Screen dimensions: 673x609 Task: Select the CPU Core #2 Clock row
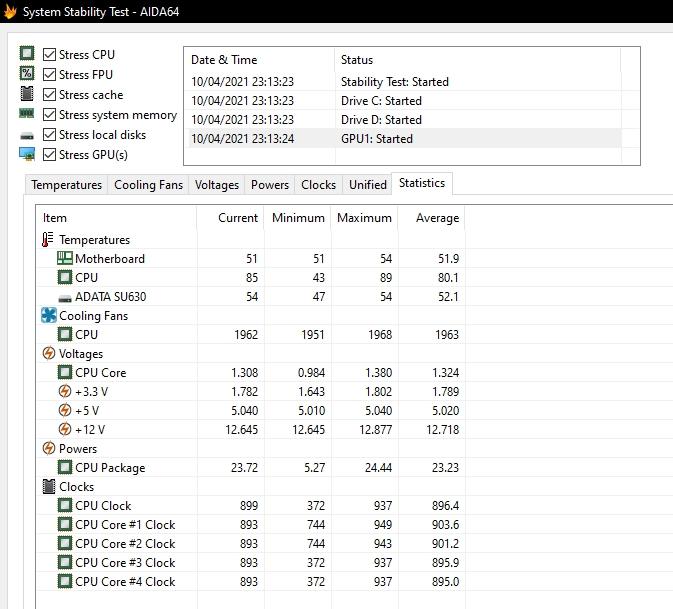(251, 543)
